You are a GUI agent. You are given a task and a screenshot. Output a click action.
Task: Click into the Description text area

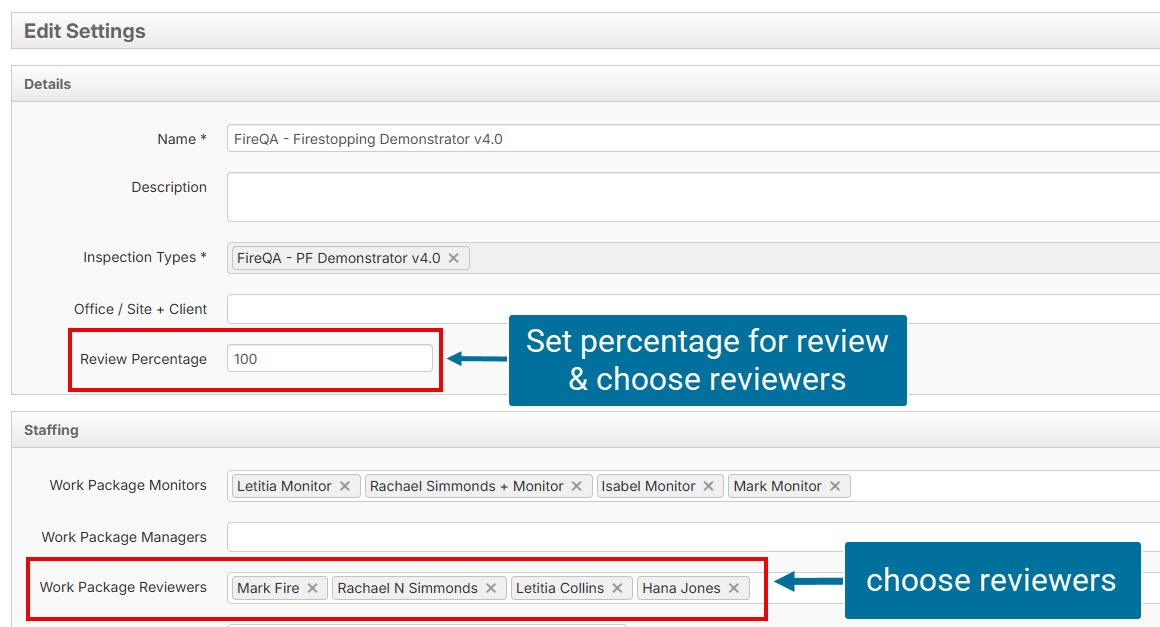click(x=690, y=197)
